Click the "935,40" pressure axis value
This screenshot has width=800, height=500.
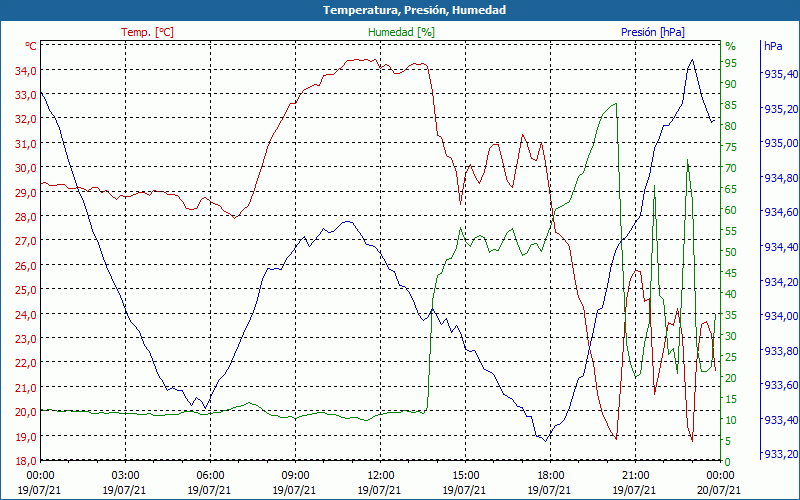[x=781, y=74]
